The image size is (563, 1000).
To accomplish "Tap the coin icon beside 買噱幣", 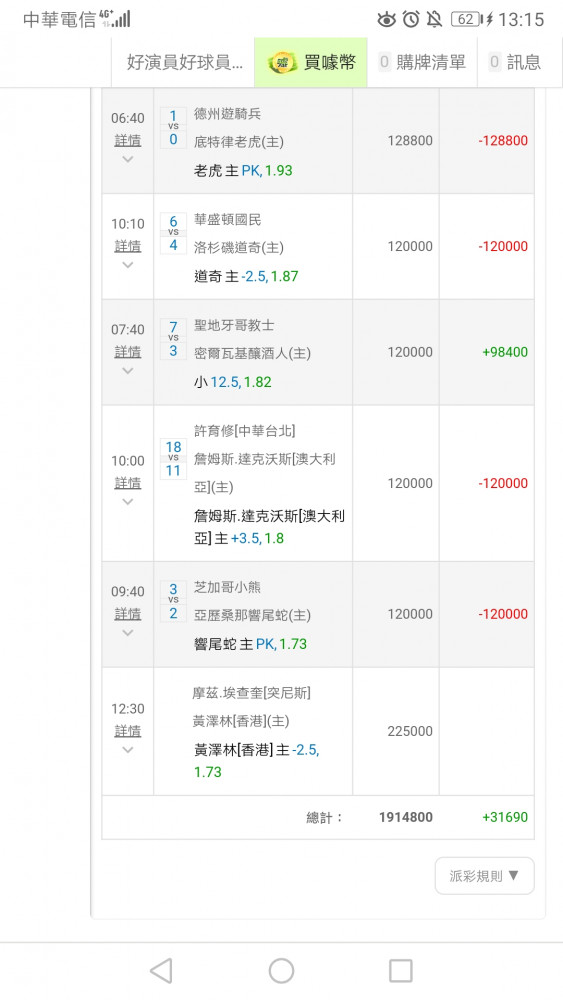I will 282,62.
